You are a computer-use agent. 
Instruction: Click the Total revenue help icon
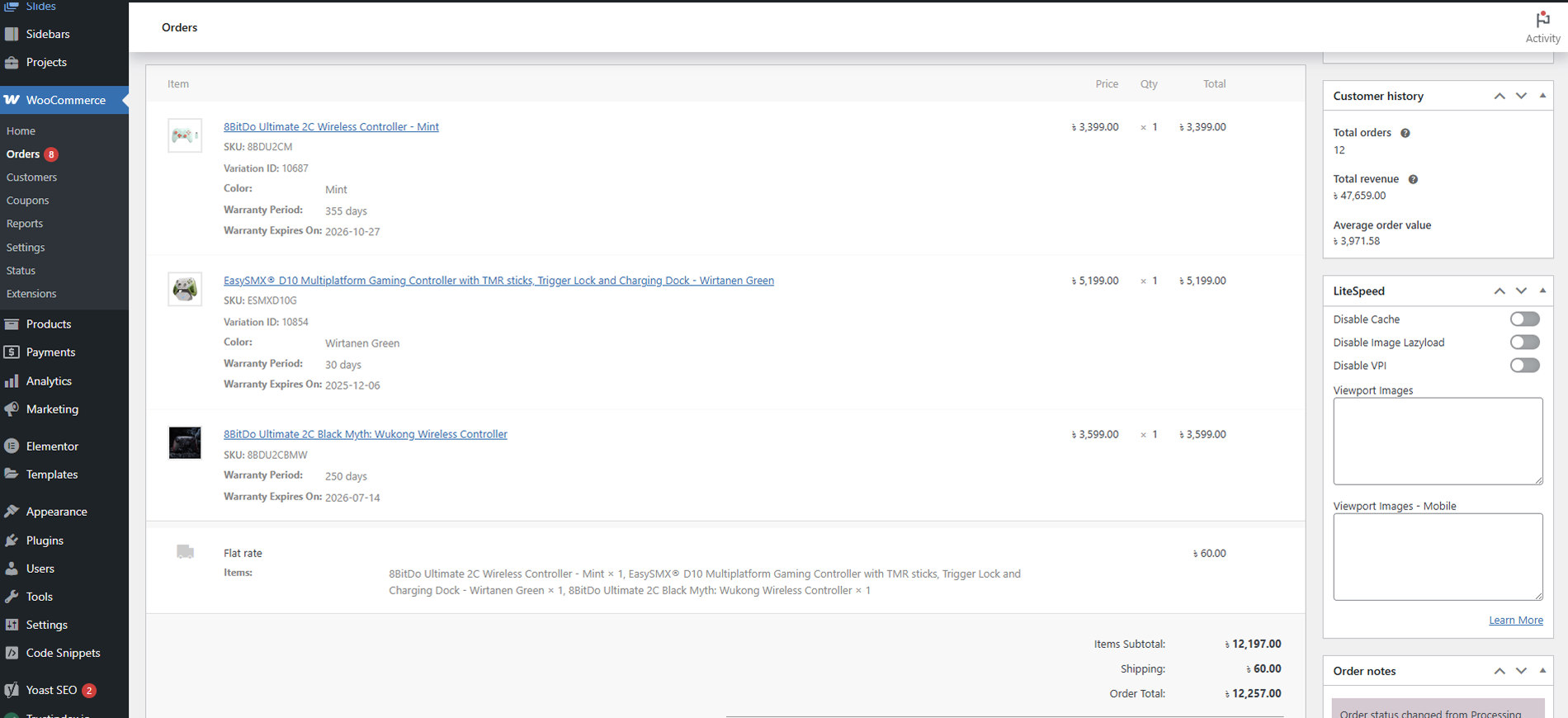point(1413,179)
